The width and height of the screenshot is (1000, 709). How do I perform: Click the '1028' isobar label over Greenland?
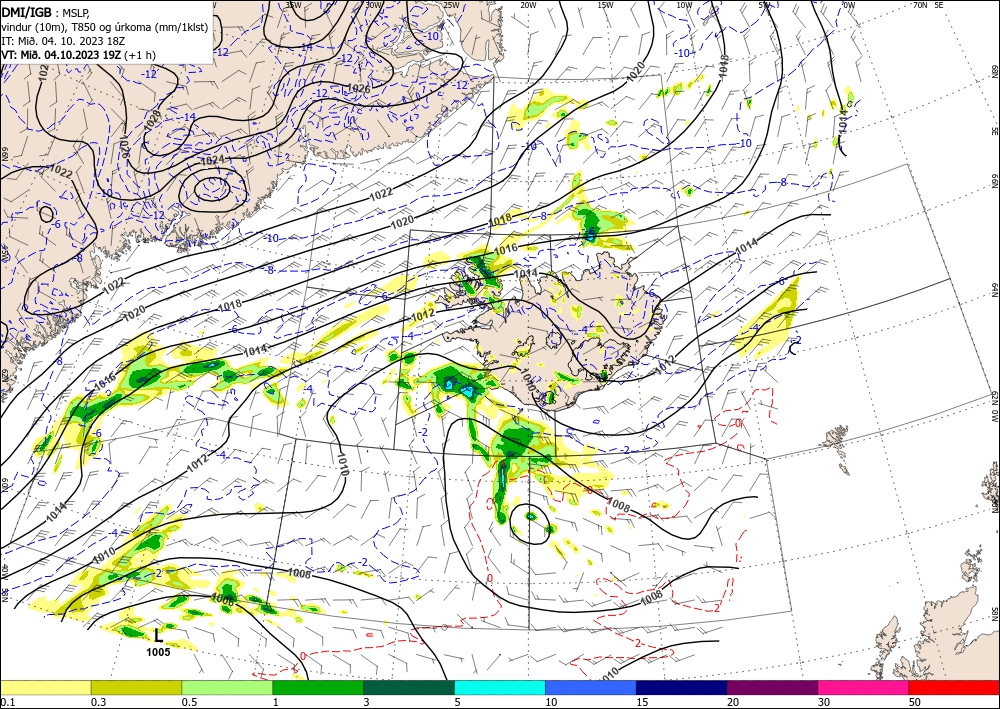point(152,119)
